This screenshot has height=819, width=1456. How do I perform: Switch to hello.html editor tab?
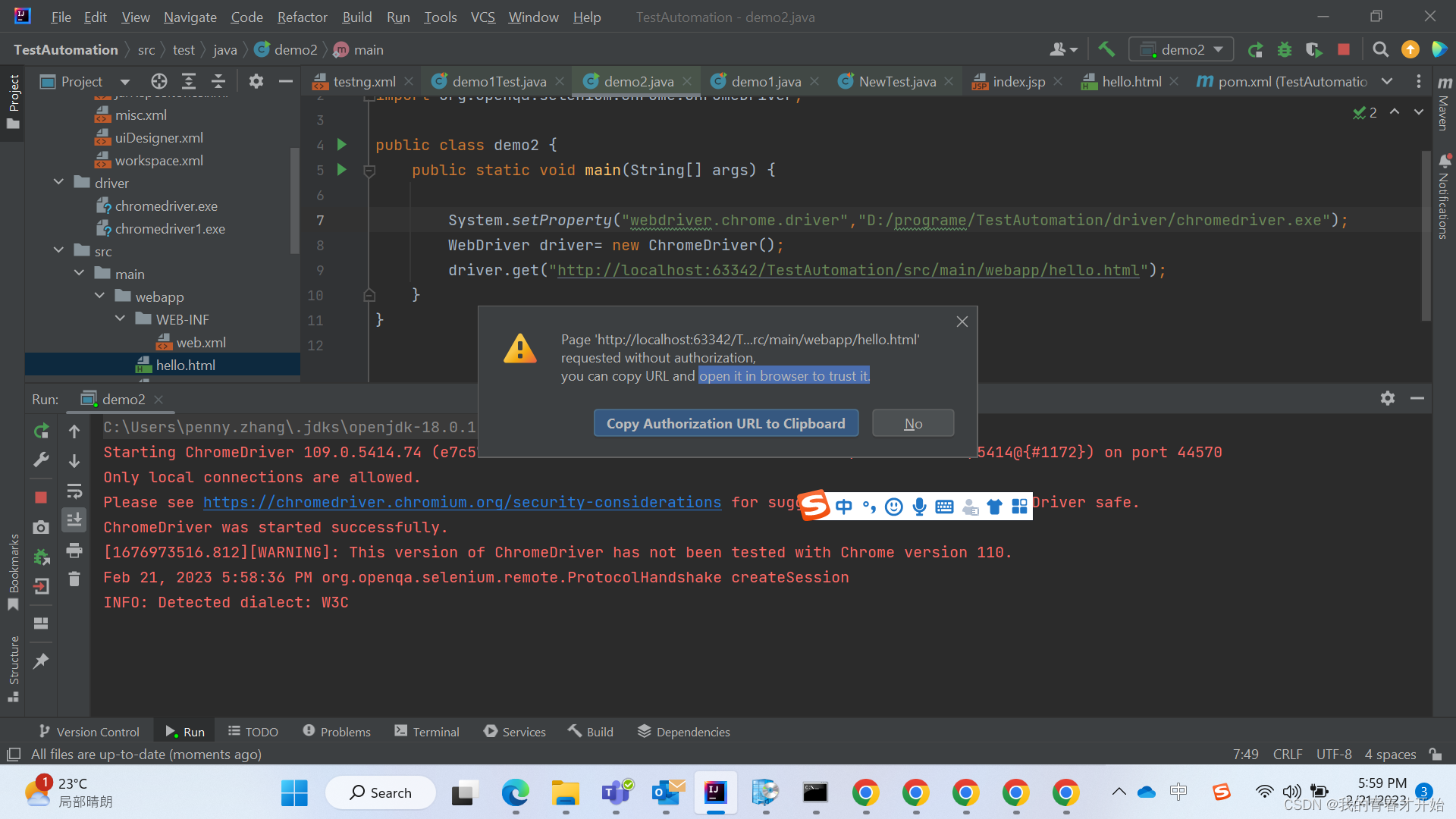pos(1131,81)
